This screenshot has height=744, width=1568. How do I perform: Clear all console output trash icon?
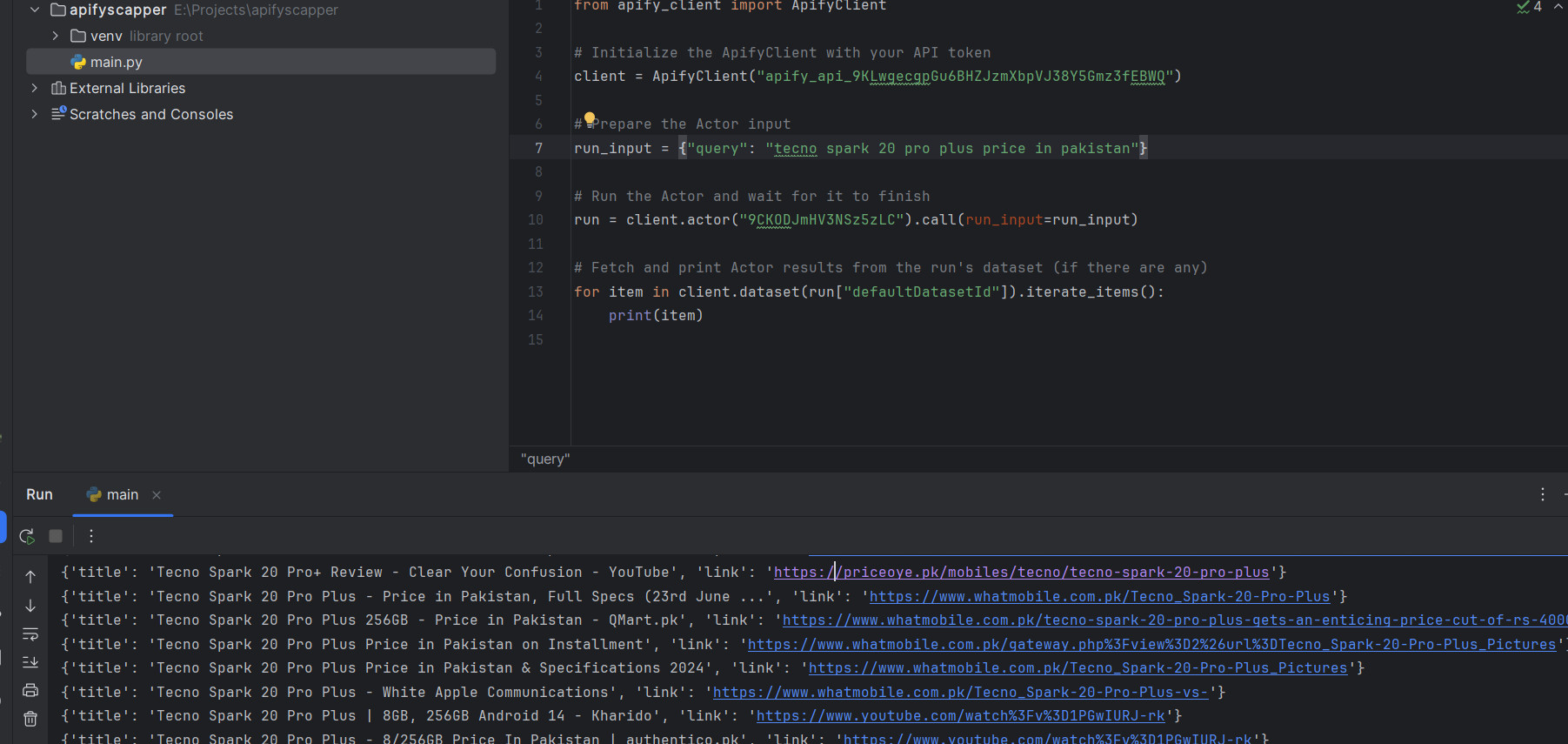tap(30, 719)
